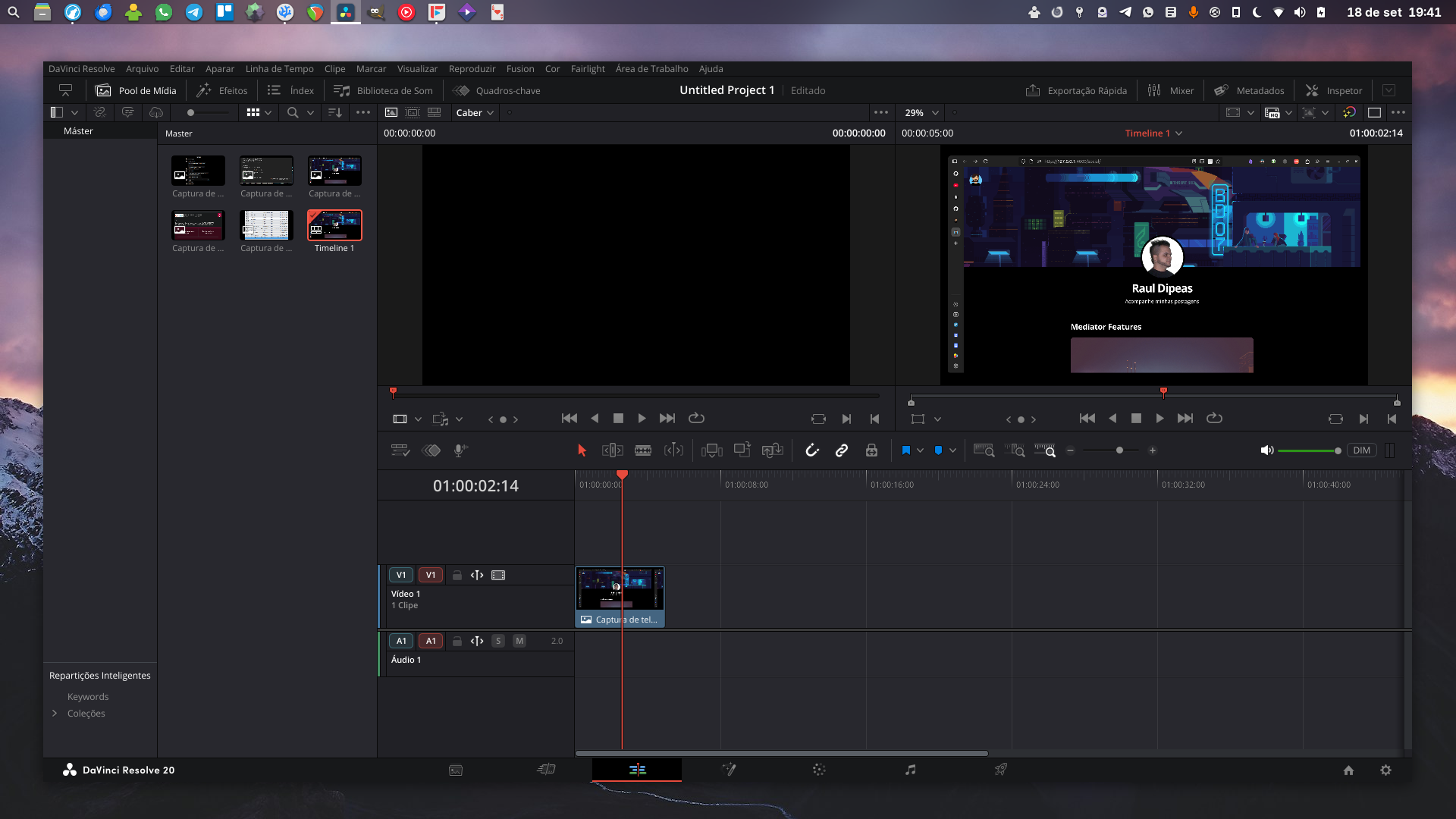
Task: Activate the Linked Selection icon
Action: (x=842, y=450)
